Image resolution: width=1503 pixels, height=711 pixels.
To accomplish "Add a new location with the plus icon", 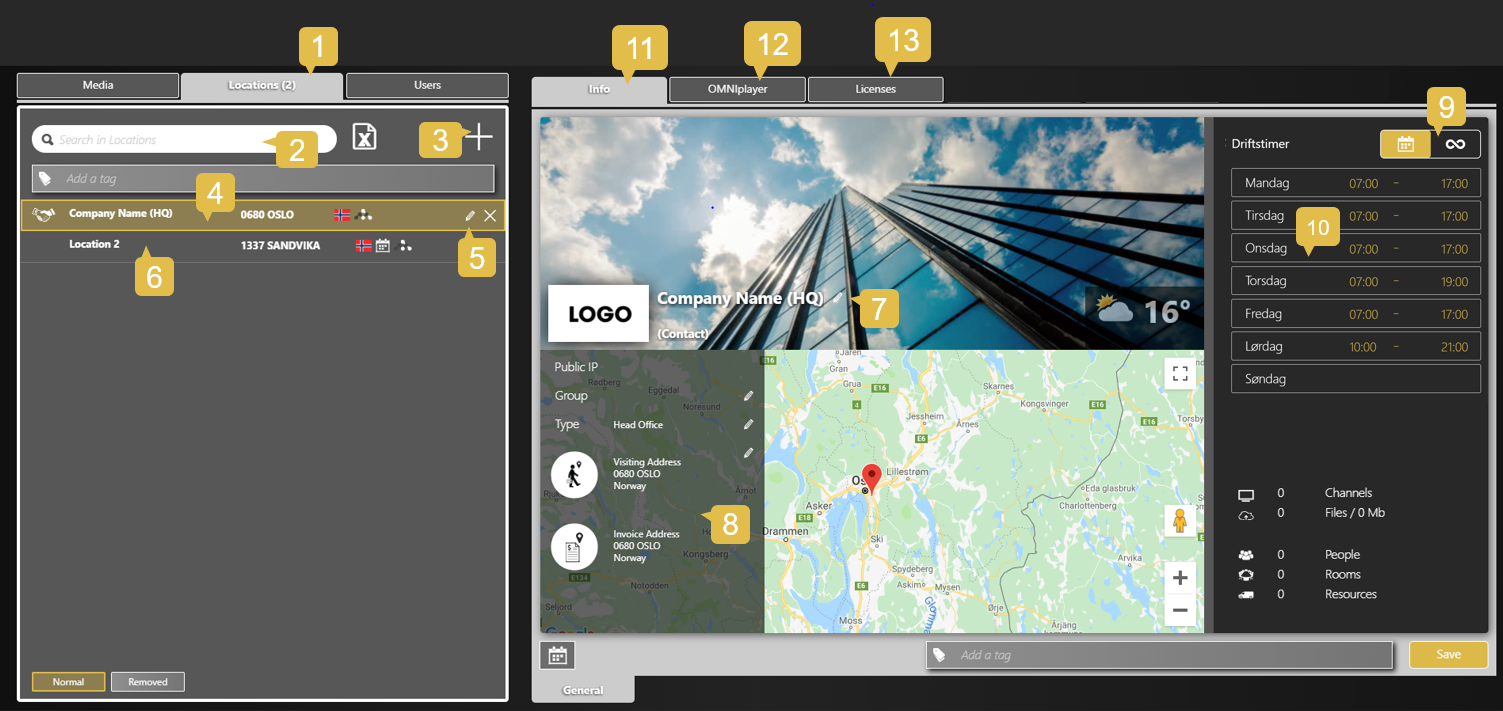I will tap(480, 137).
